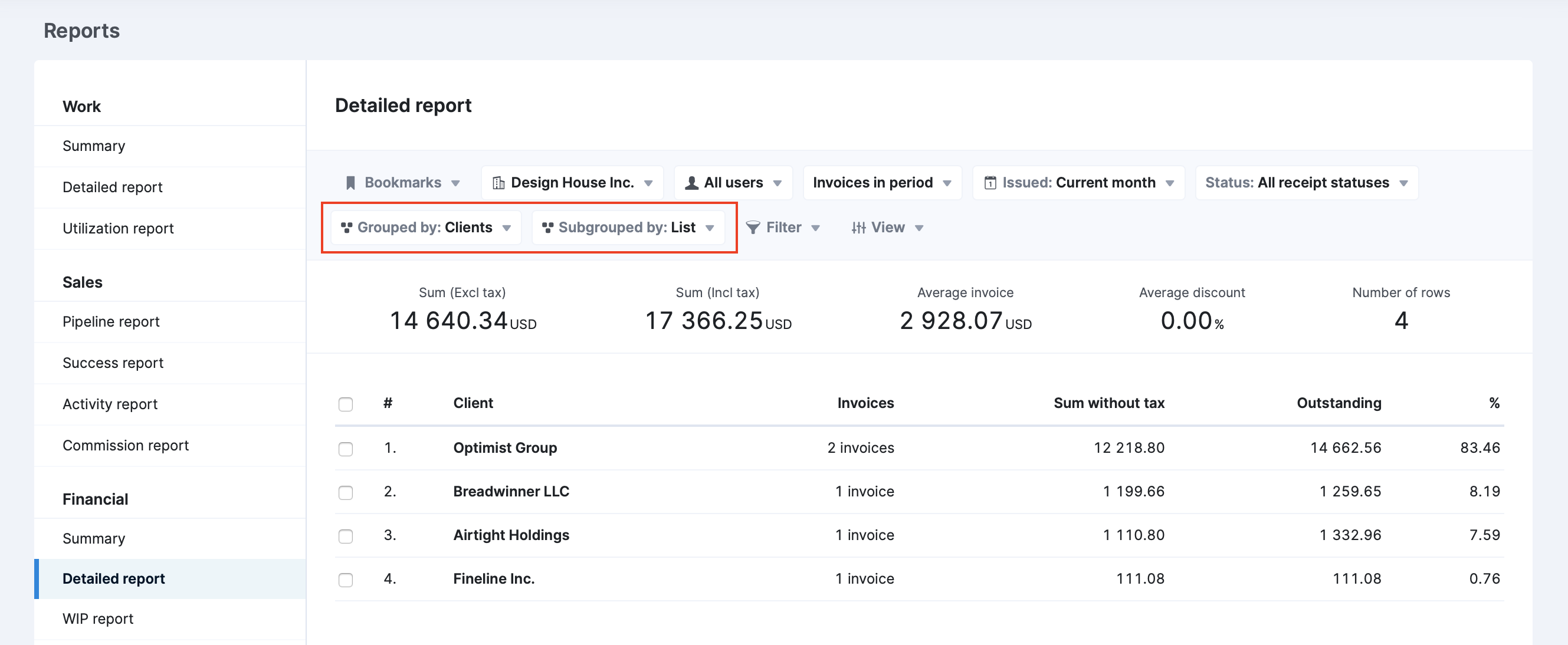
Task: Click the 2 invoices cell for Optimist Group
Action: coord(860,449)
